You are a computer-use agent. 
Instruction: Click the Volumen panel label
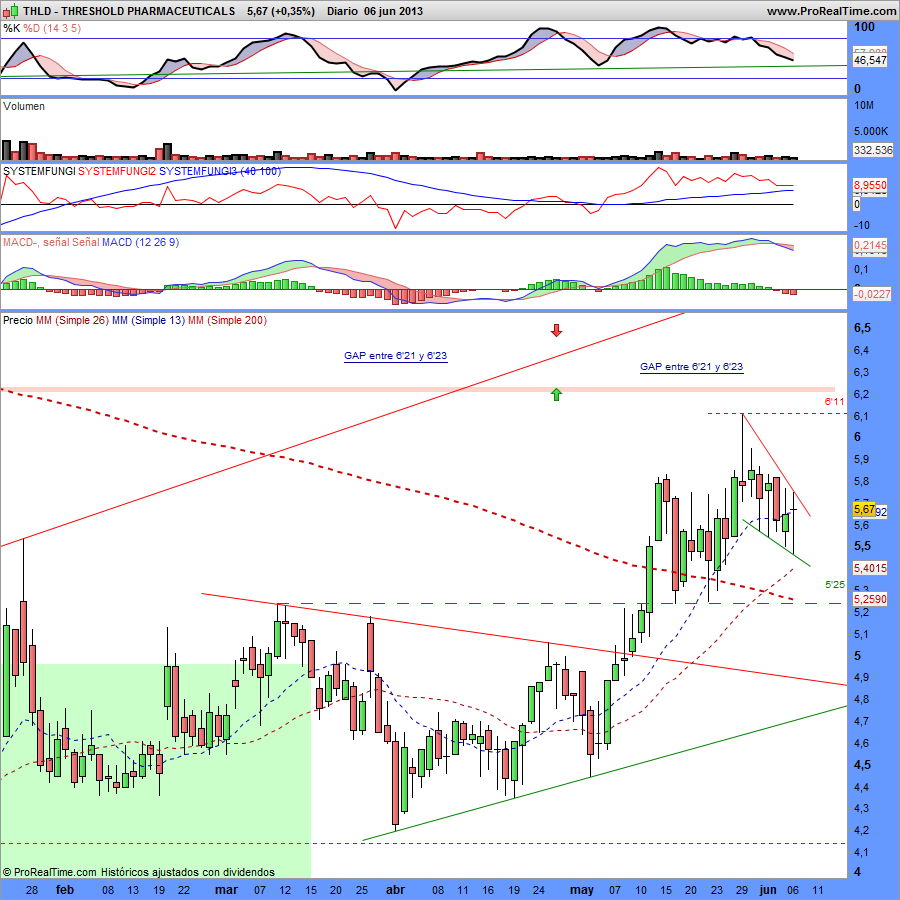[x=24, y=106]
